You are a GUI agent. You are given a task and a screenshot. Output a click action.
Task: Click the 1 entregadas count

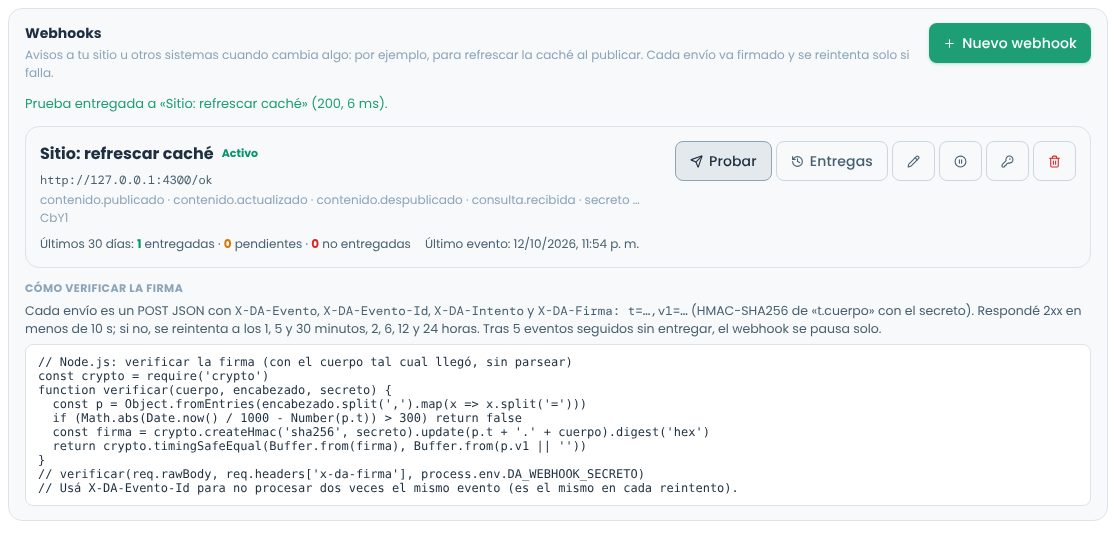(x=174, y=244)
